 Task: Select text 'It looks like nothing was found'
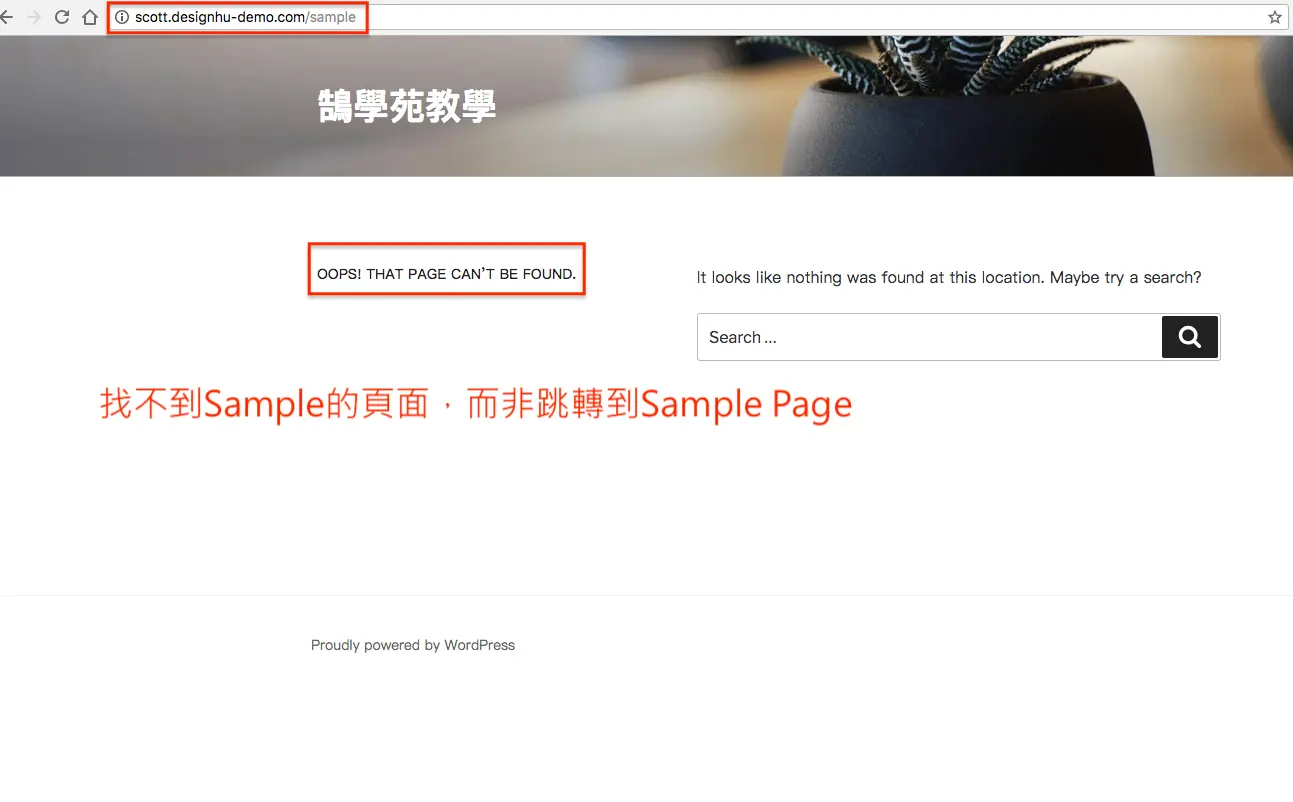coord(810,277)
